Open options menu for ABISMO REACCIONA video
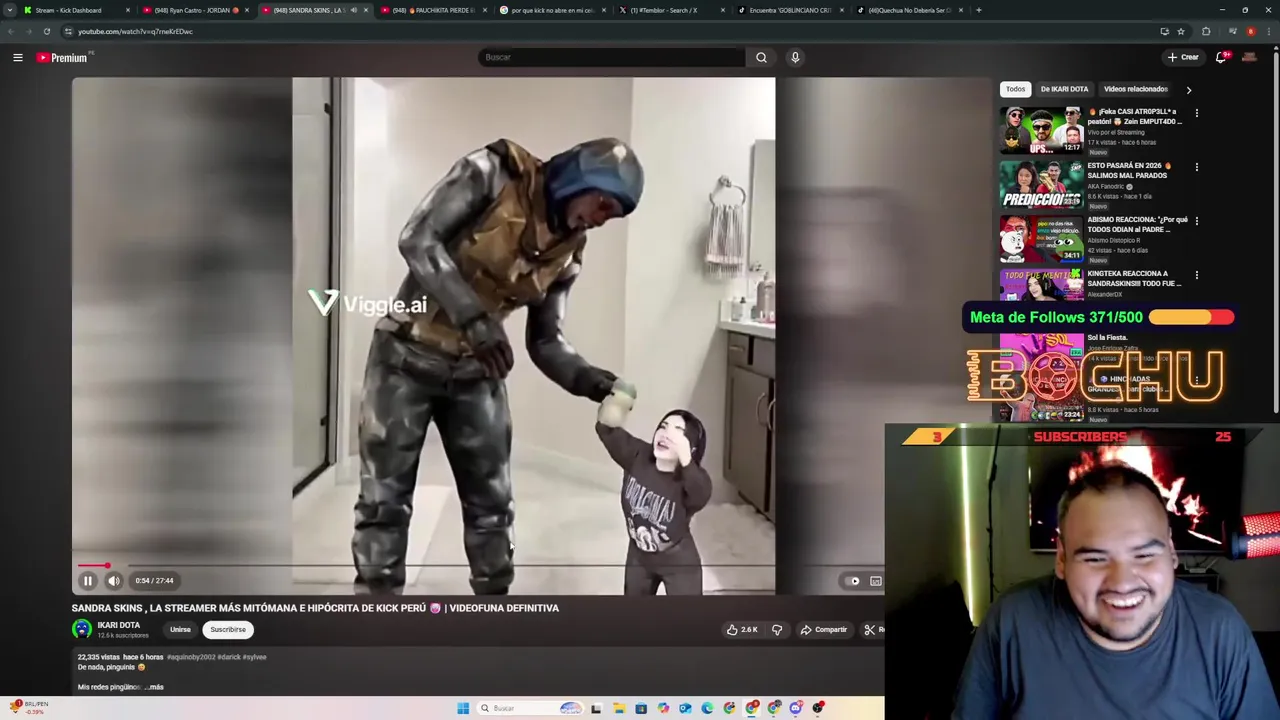Image resolution: width=1280 pixels, height=720 pixels. 1196,221
